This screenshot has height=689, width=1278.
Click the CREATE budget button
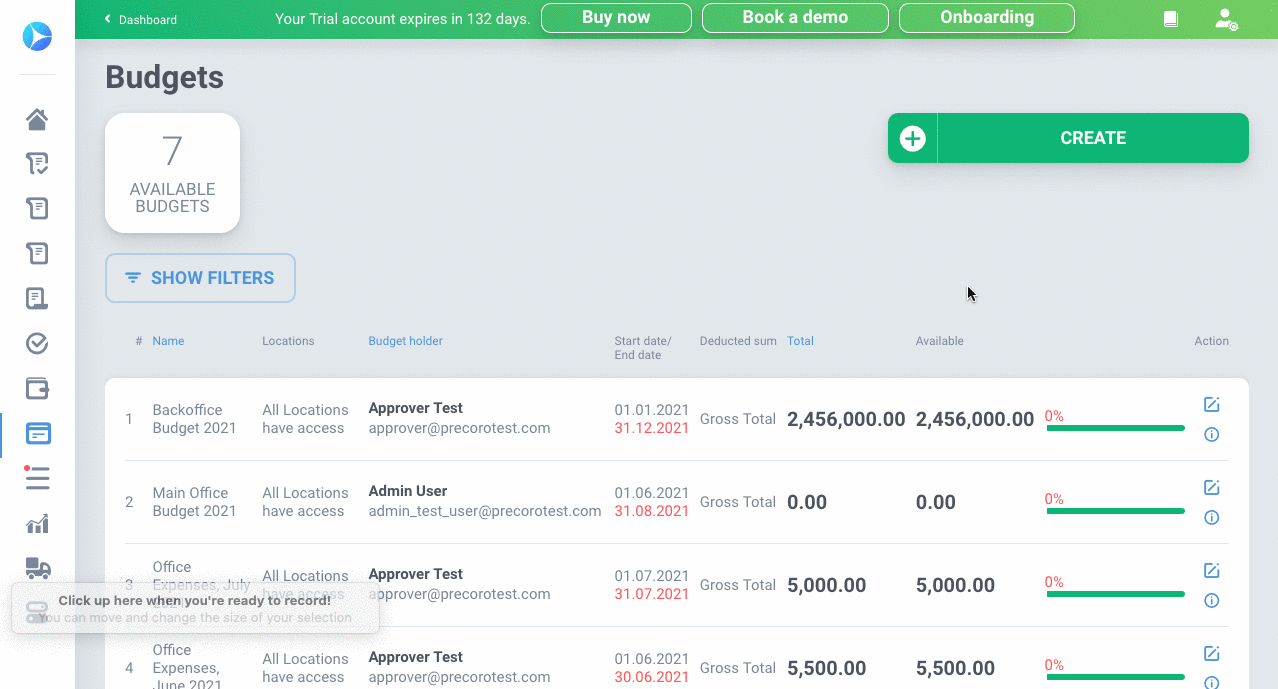(x=1068, y=138)
